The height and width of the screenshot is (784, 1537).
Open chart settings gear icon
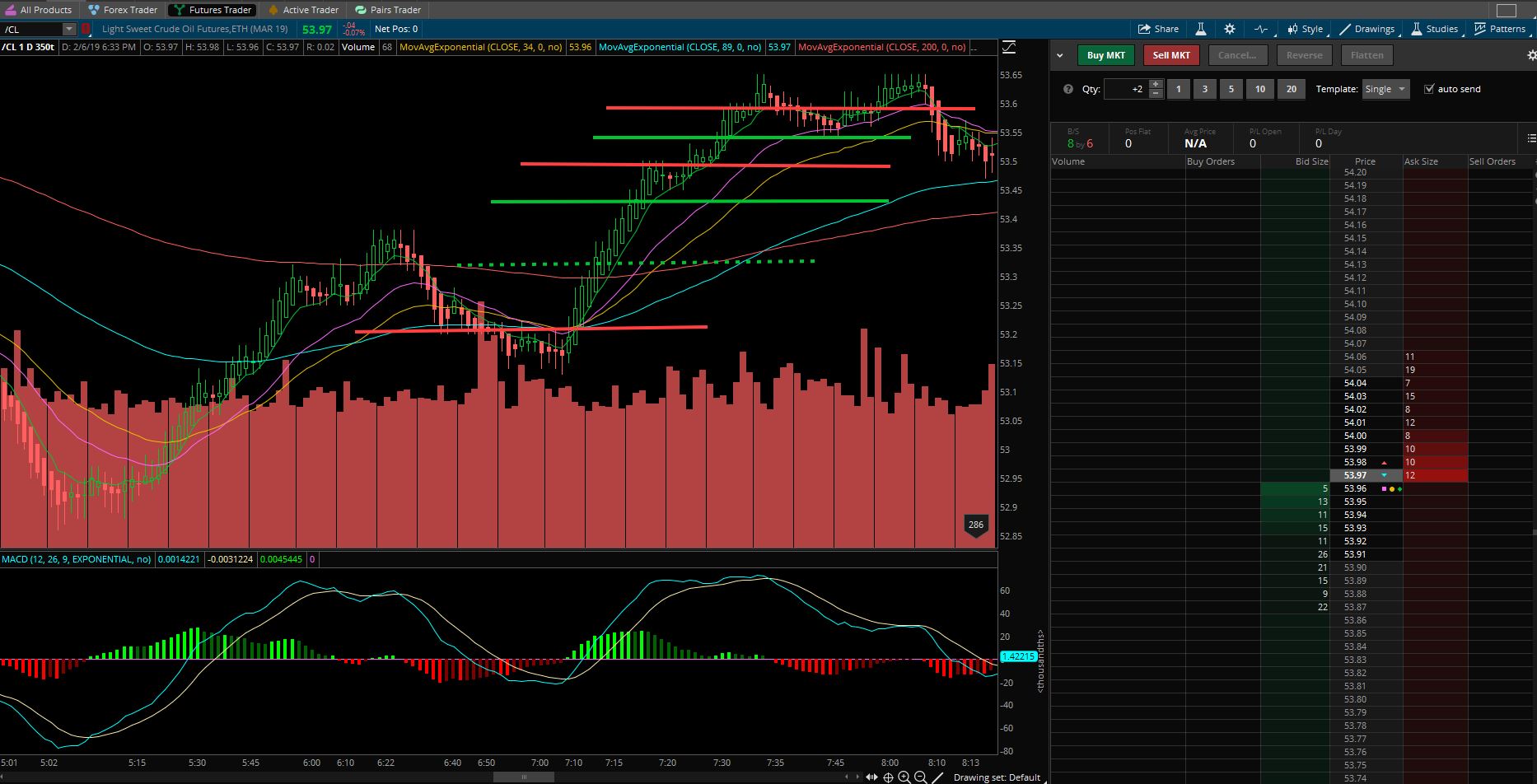click(1230, 29)
